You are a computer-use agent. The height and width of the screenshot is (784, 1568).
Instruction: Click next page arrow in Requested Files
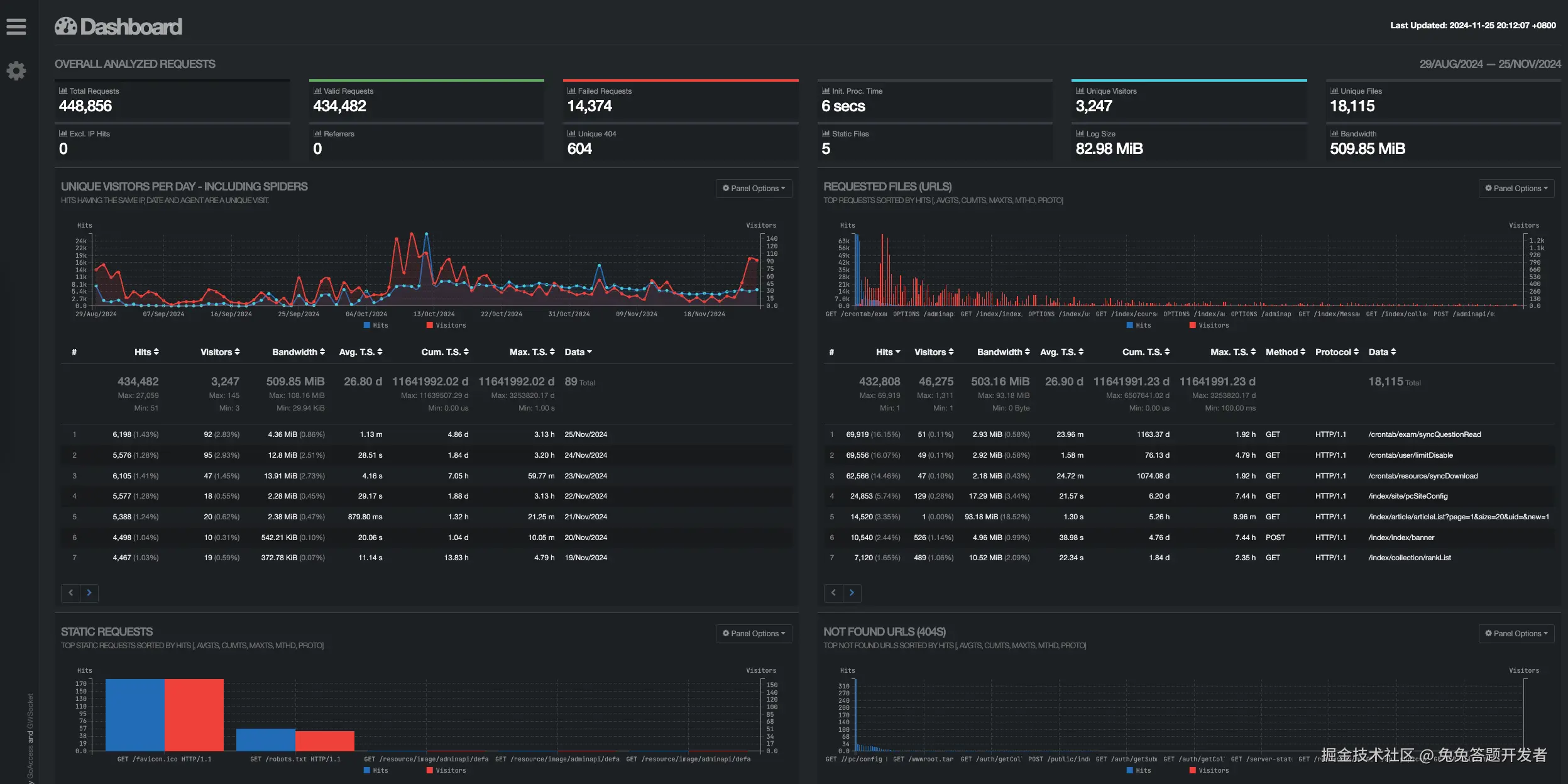pyautogui.click(x=852, y=593)
